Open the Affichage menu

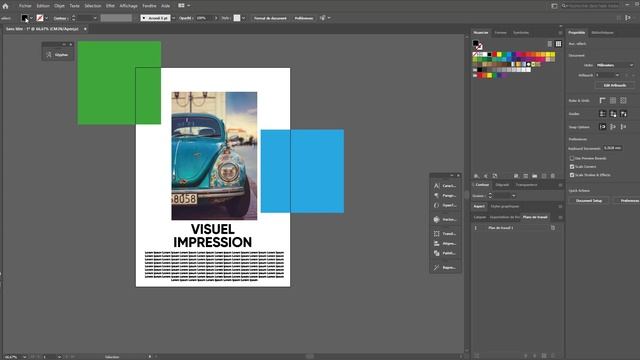pos(129,6)
